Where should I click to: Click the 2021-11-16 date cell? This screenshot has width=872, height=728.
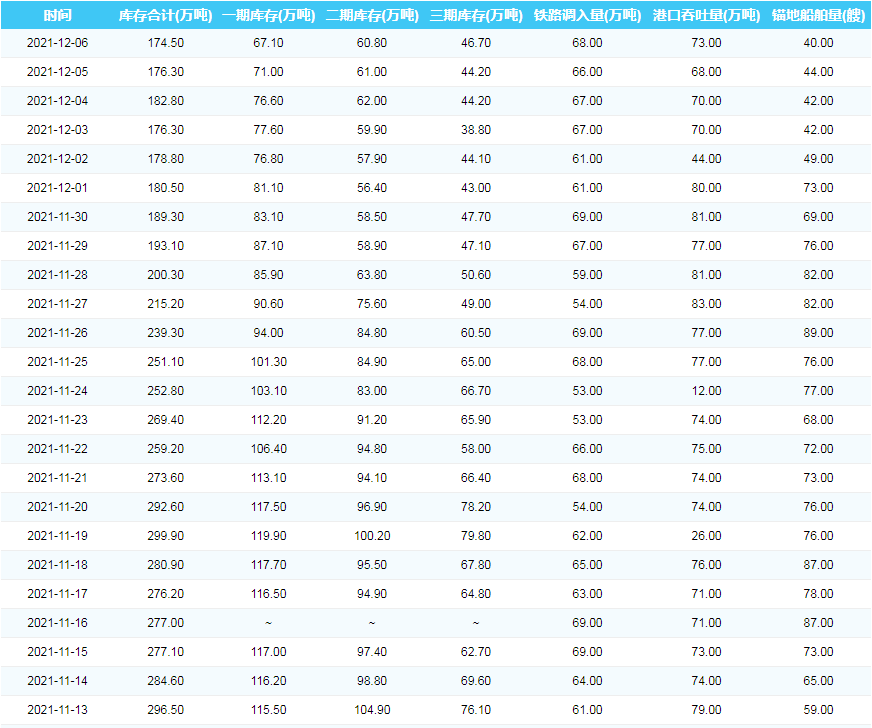(x=57, y=623)
